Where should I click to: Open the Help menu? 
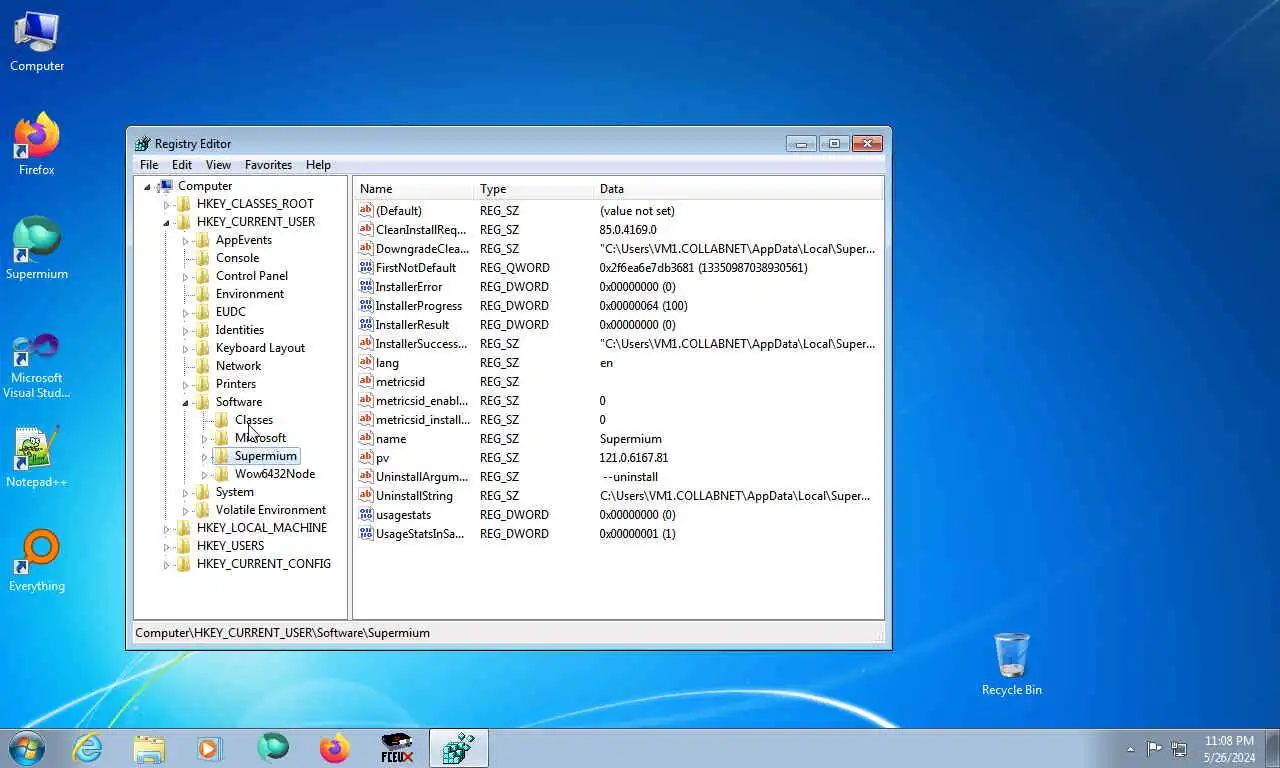[318, 165]
